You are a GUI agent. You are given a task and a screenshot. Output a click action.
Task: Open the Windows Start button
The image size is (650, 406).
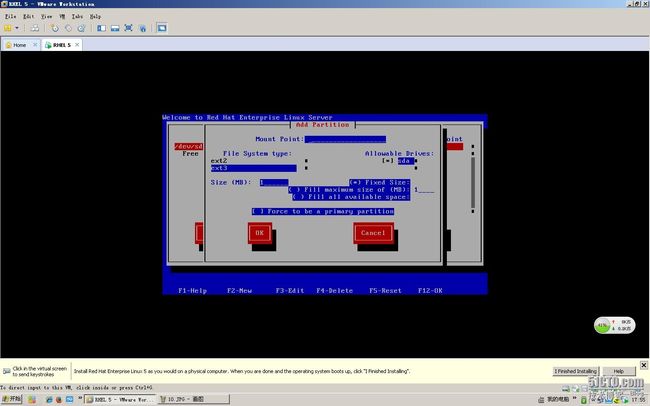coord(11,399)
